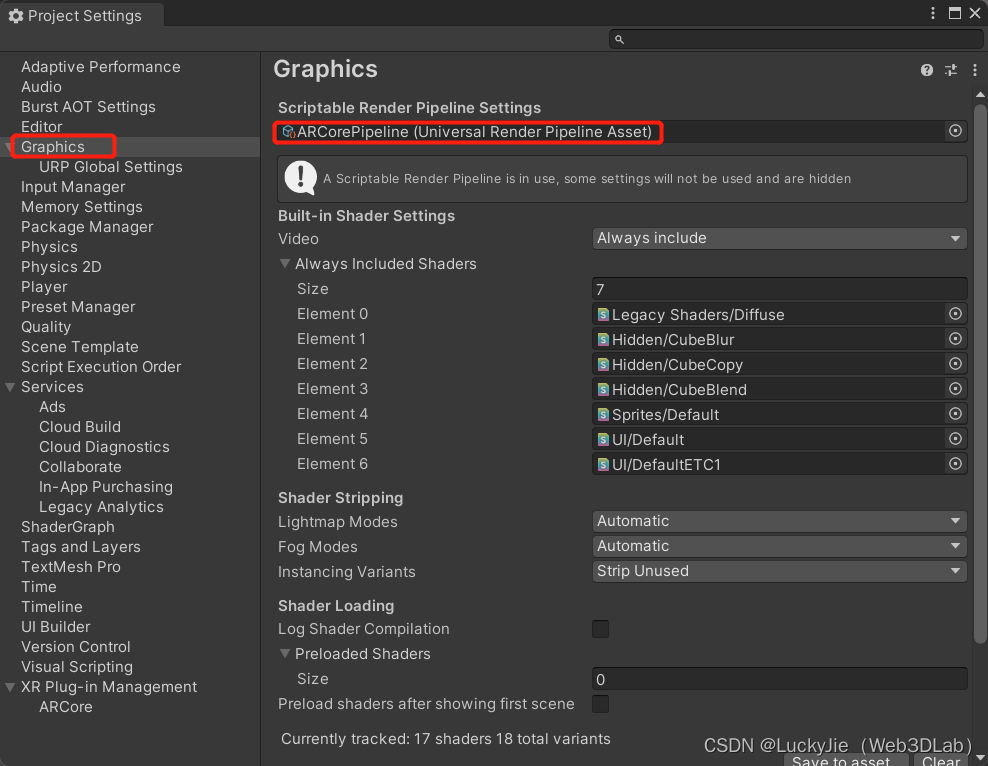Viewport: 988px width, 766px height.
Task: Open the Graphics help documentation icon
Action: [926, 70]
